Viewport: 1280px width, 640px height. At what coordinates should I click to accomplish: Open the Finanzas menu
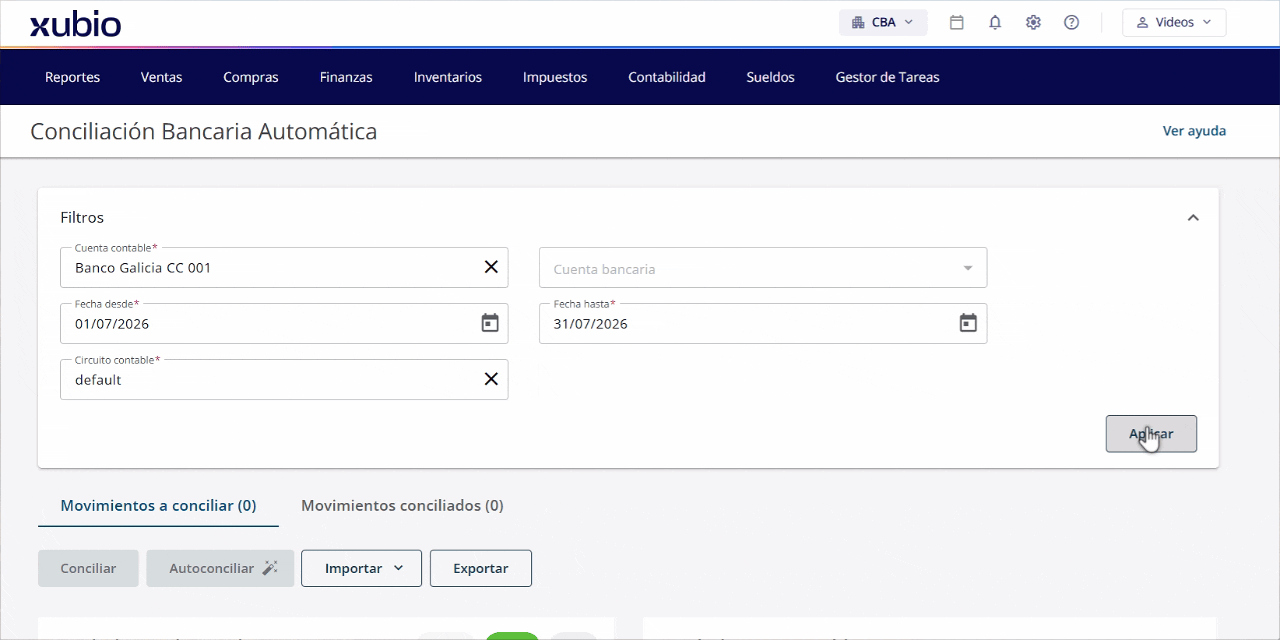[346, 77]
